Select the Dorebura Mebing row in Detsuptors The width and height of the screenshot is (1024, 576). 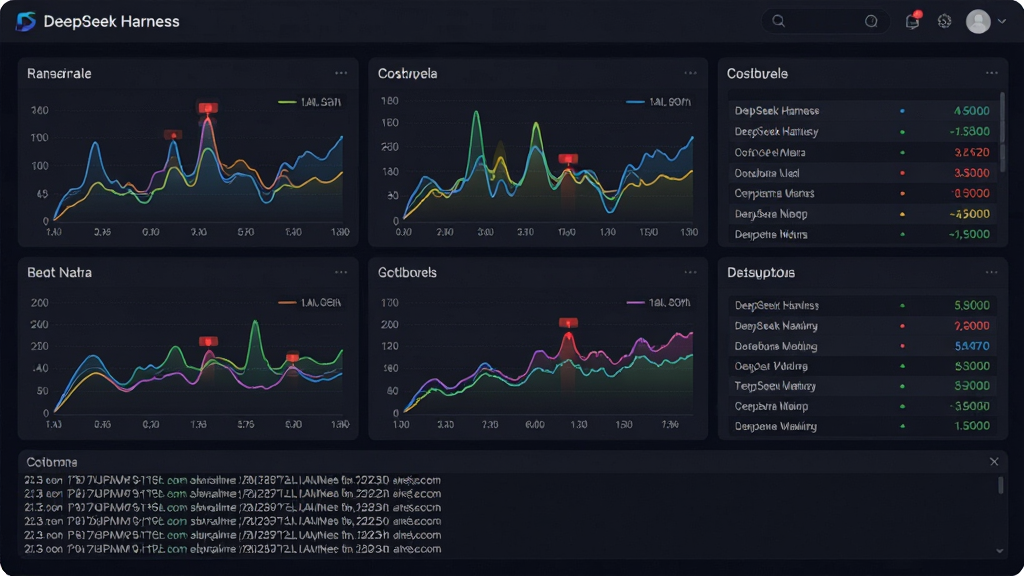click(x=862, y=346)
